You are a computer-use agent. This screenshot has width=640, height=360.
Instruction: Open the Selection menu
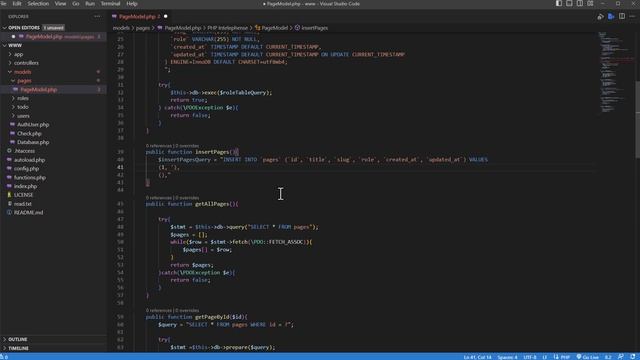38,4
